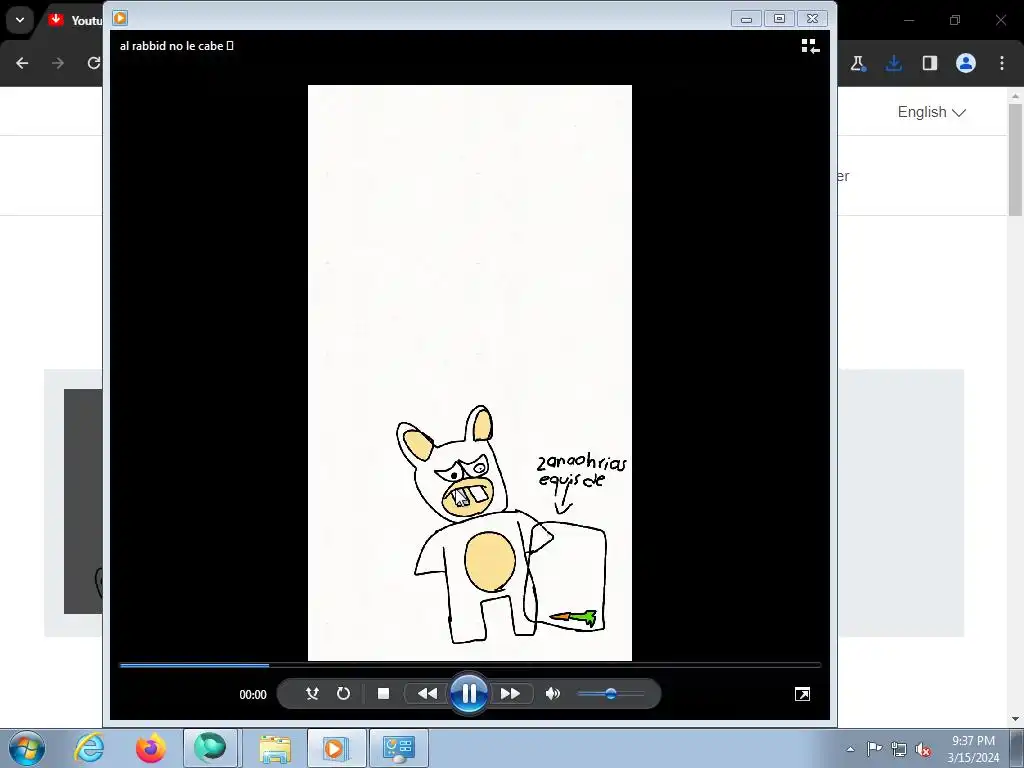Open the control panel taskbar app
The width and height of the screenshot is (1024, 768).
pos(399,748)
